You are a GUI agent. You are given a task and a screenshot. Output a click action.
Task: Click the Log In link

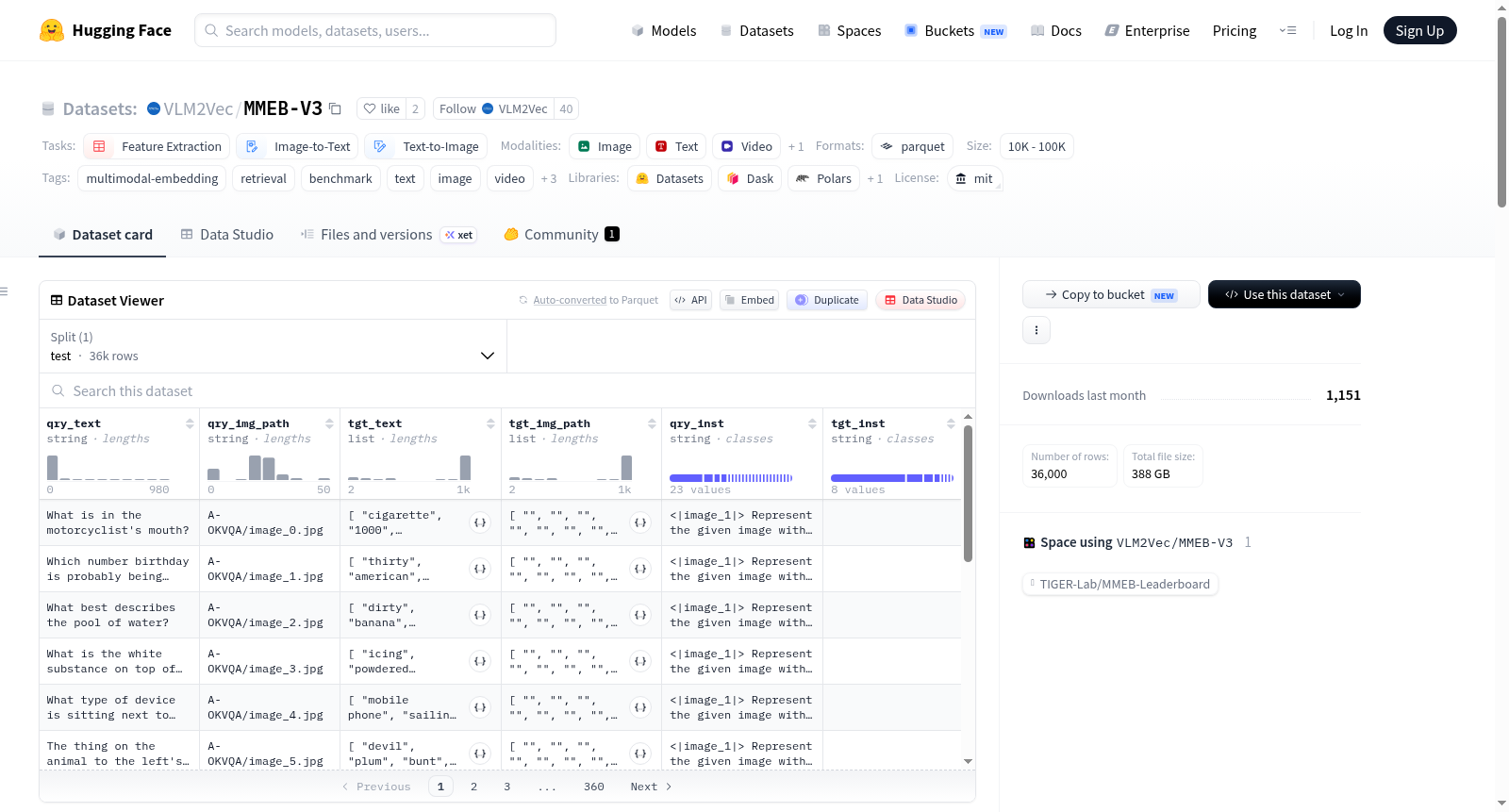1349,30
